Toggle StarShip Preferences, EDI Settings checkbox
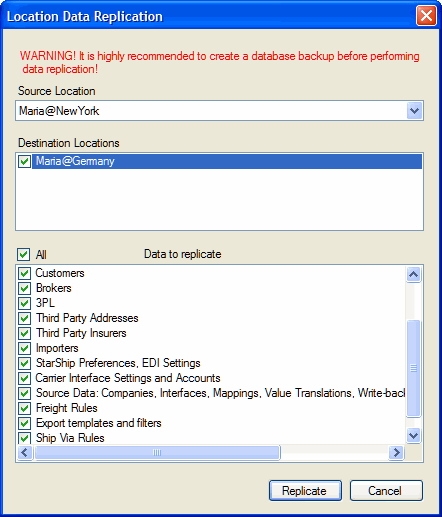The width and height of the screenshot is (442, 517). point(24,363)
